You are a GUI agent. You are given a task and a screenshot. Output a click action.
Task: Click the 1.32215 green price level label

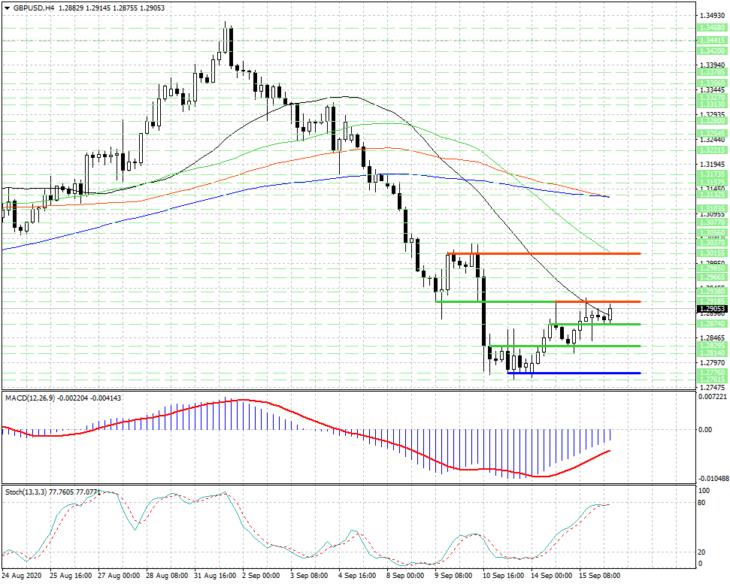tap(712, 150)
